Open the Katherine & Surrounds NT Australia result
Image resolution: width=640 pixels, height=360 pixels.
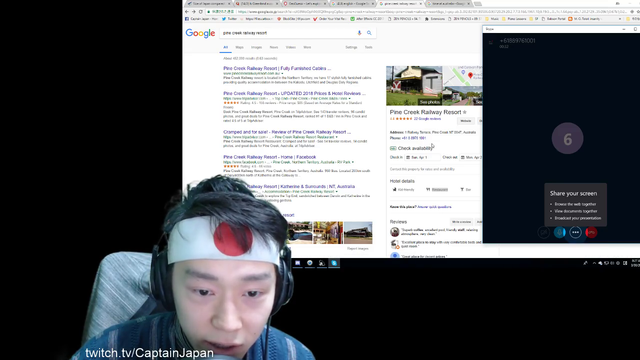point(301,187)
